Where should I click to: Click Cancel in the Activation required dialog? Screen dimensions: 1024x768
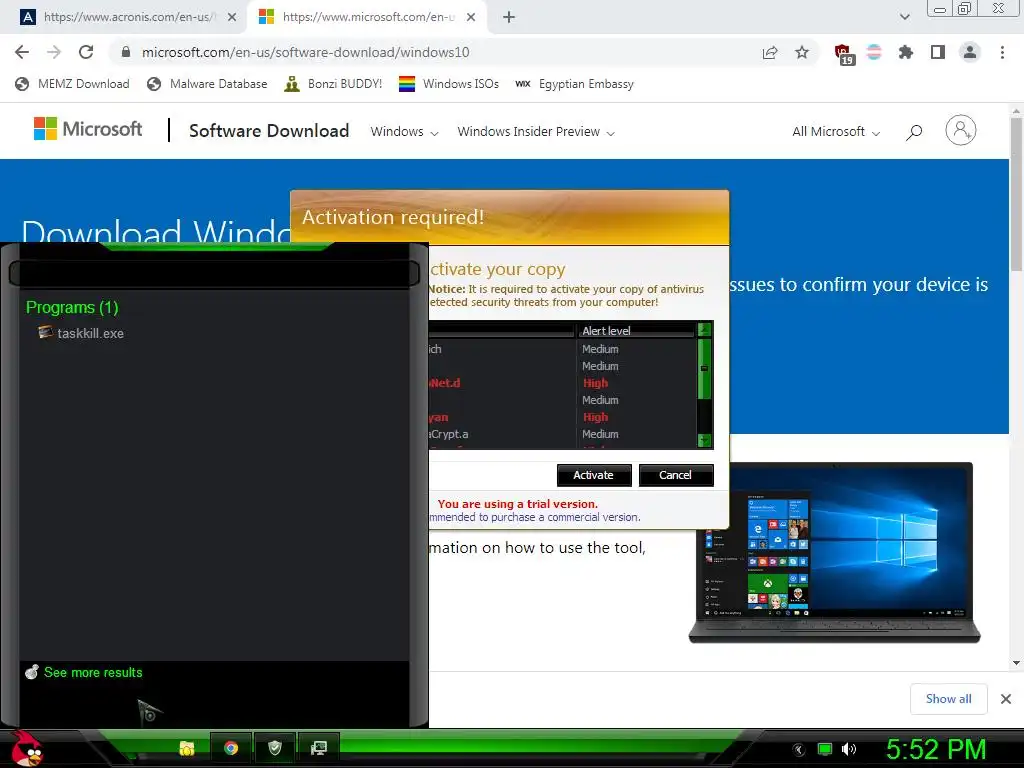675,475
